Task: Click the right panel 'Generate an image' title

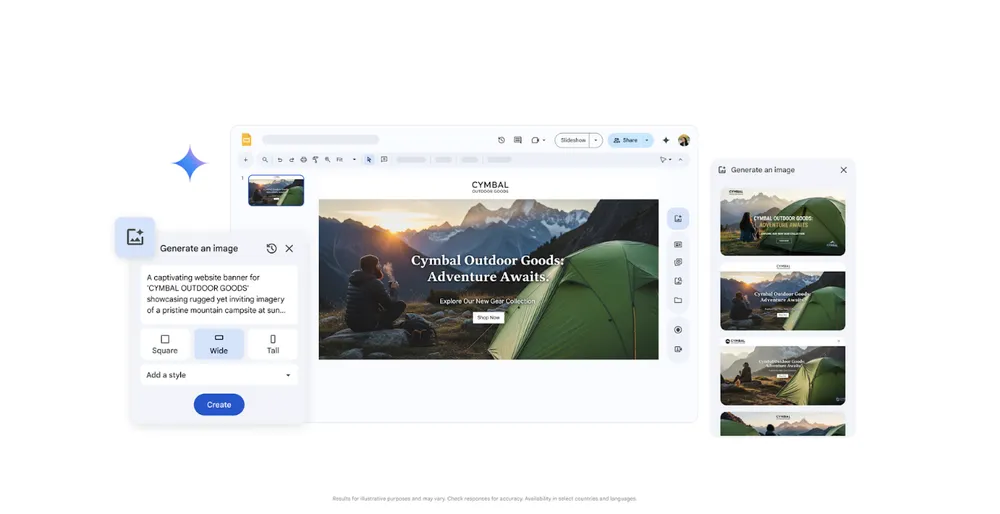Action: click(763, 170)
